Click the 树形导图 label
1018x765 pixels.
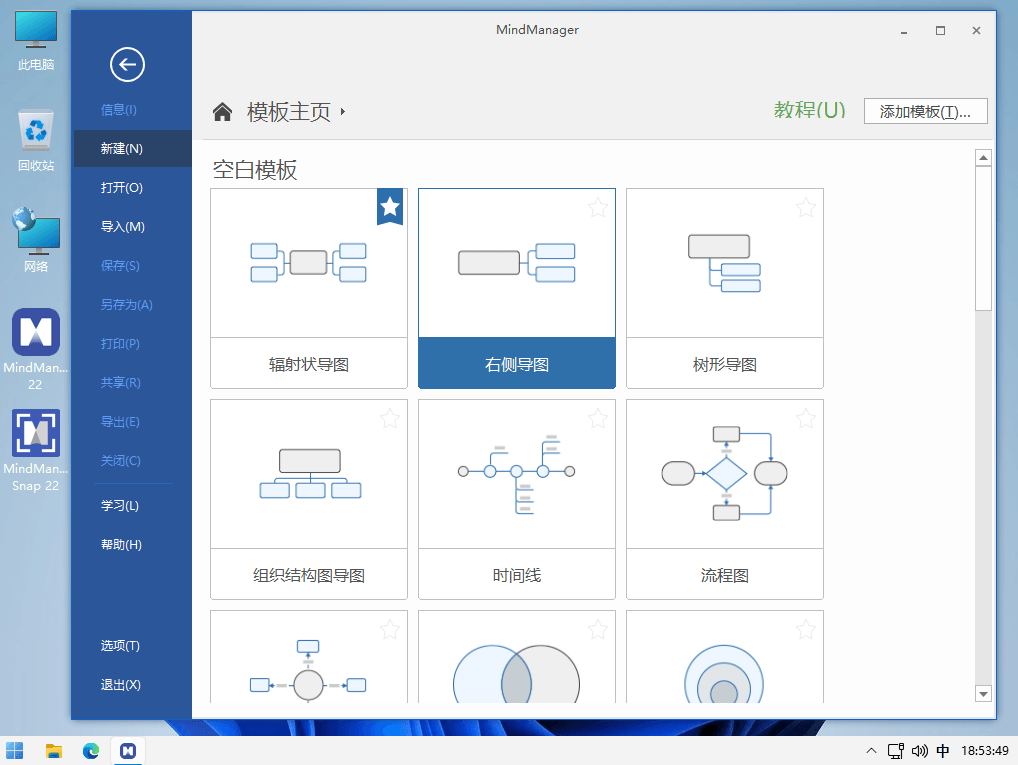tap(725, 364)
